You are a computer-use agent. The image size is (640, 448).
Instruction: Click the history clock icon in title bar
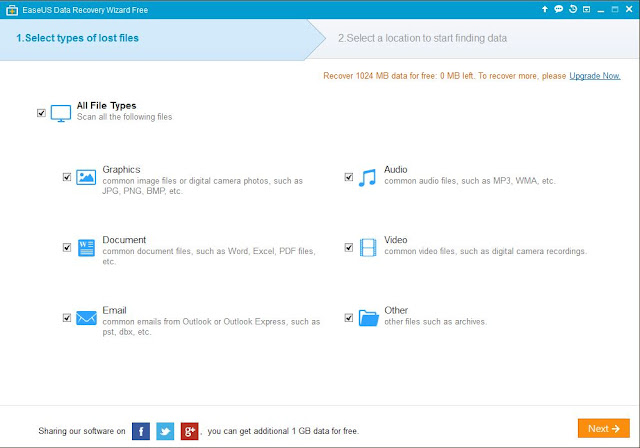[x=573, y=9]
